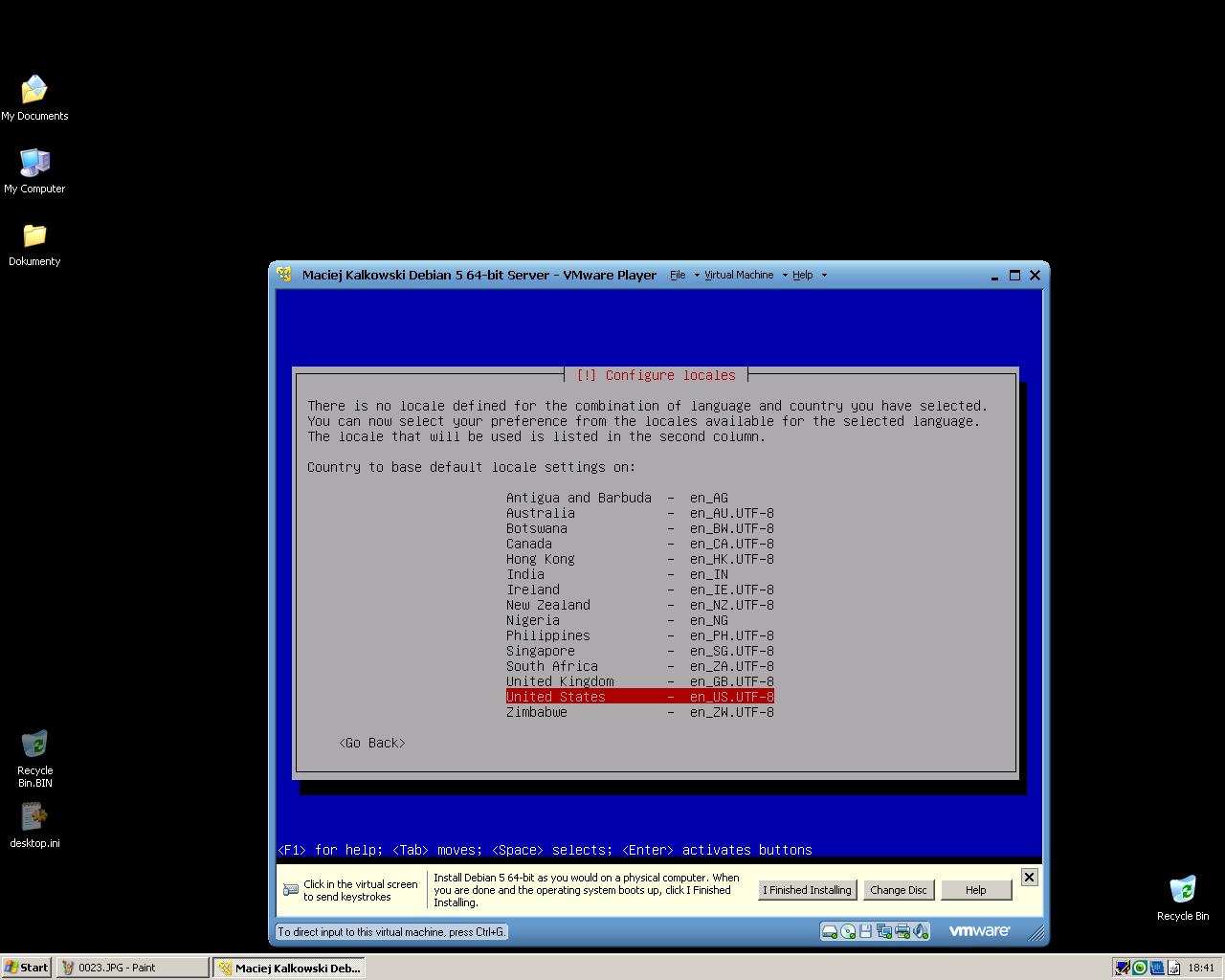The height and width of the screenshot is (980, 1225).
Task: Select Australia en_AU.UTF-8 row
Action: [x=639, y=513]
